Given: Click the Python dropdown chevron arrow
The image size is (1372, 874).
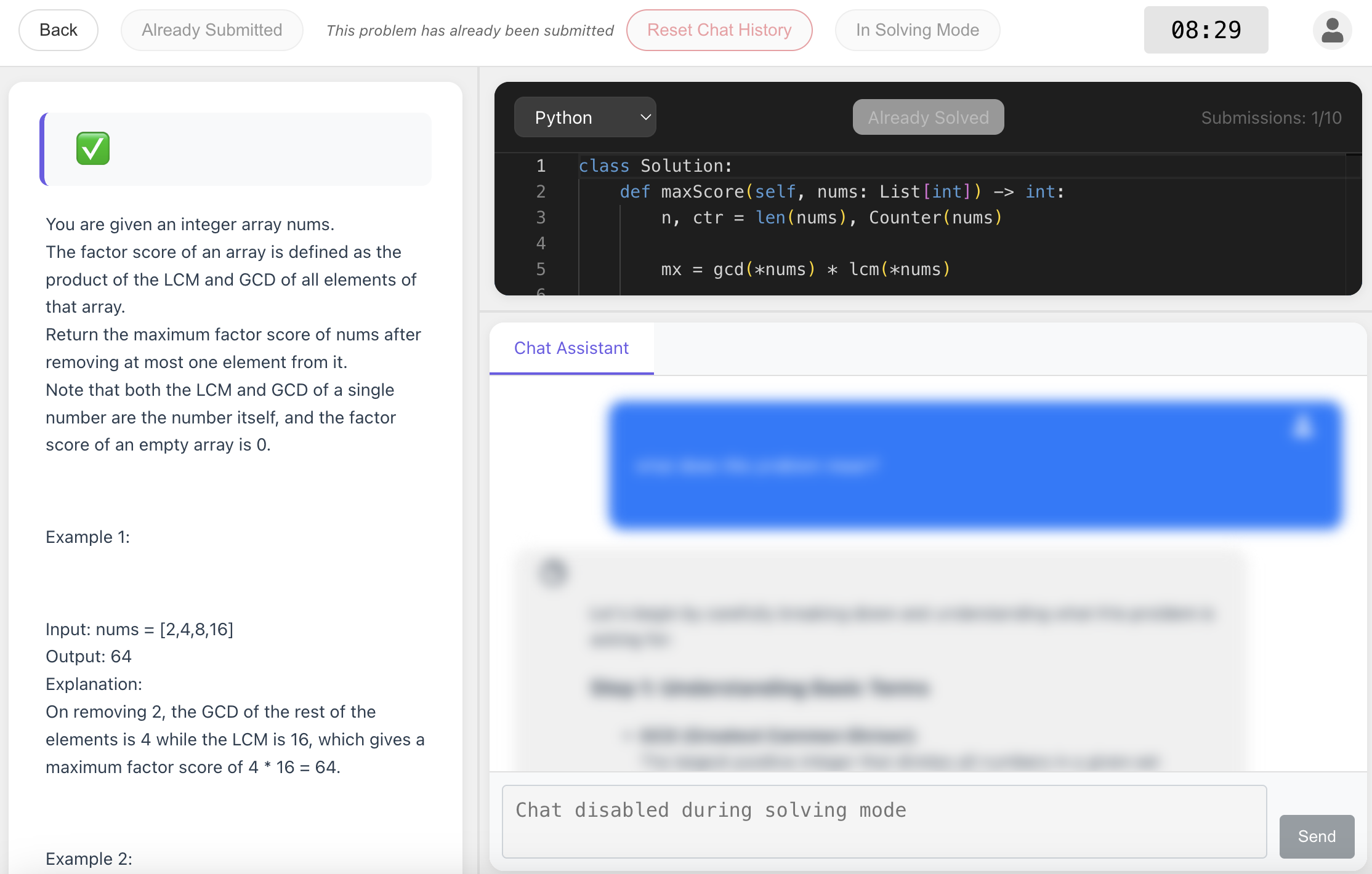Looking at the screenshot, I should (645, 117).
